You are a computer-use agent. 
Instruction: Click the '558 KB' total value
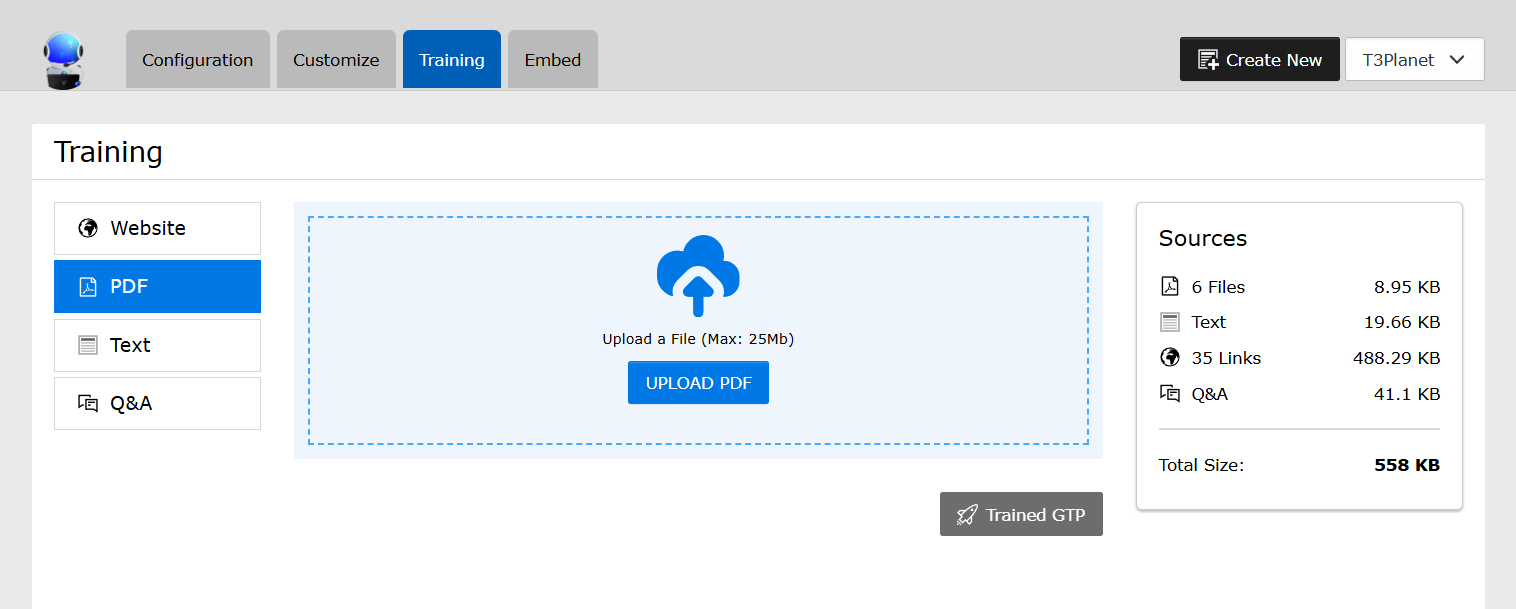click(x=1407, y=465)
